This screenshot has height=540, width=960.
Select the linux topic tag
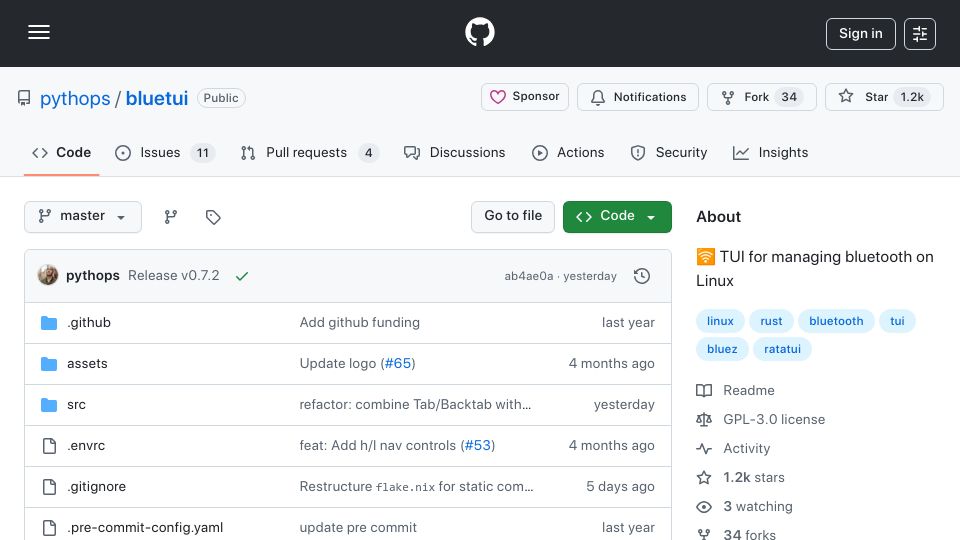(x=720, y=321)
